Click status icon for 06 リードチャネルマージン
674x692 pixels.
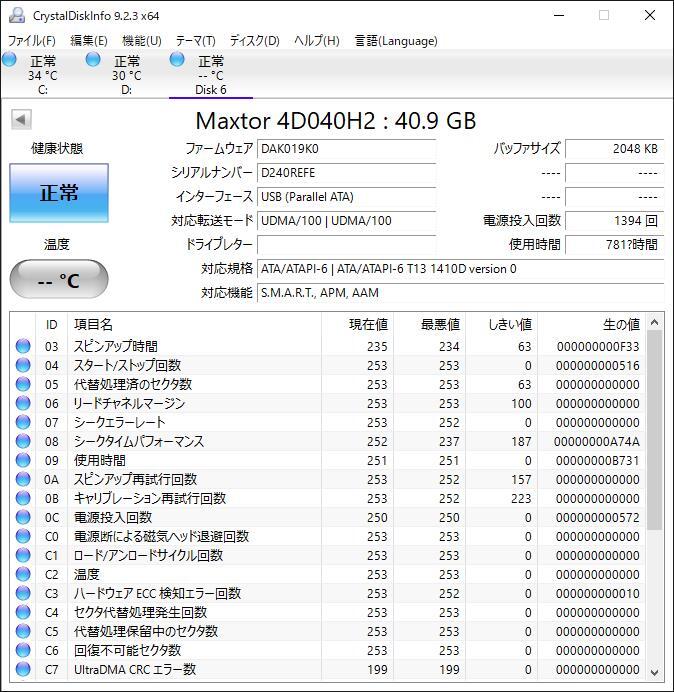click(x=23, y=403)
